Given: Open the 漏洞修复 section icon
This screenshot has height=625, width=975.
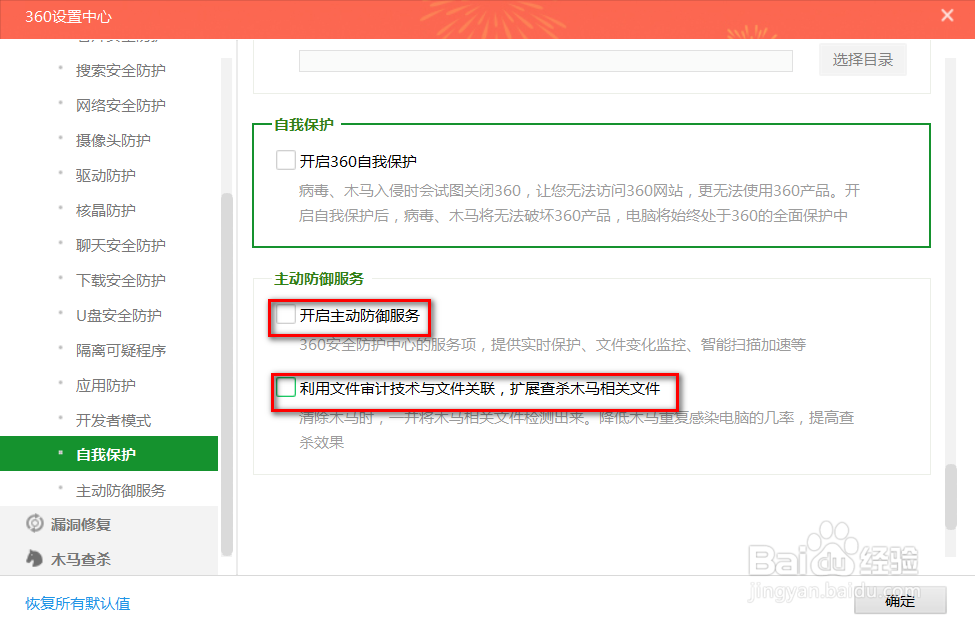Looking at the screenshot, I should 35,524.
